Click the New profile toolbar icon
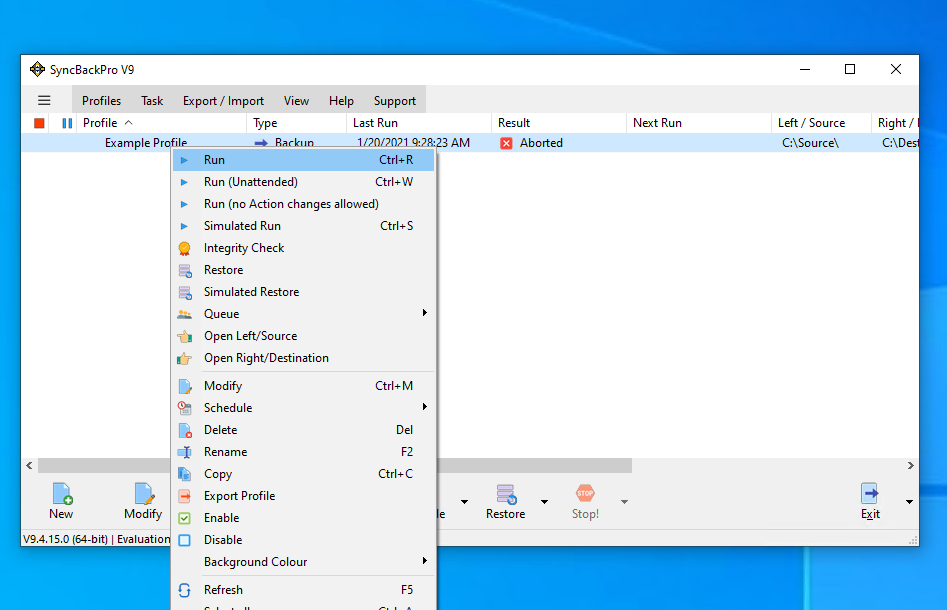 click(x=61, y=494)
